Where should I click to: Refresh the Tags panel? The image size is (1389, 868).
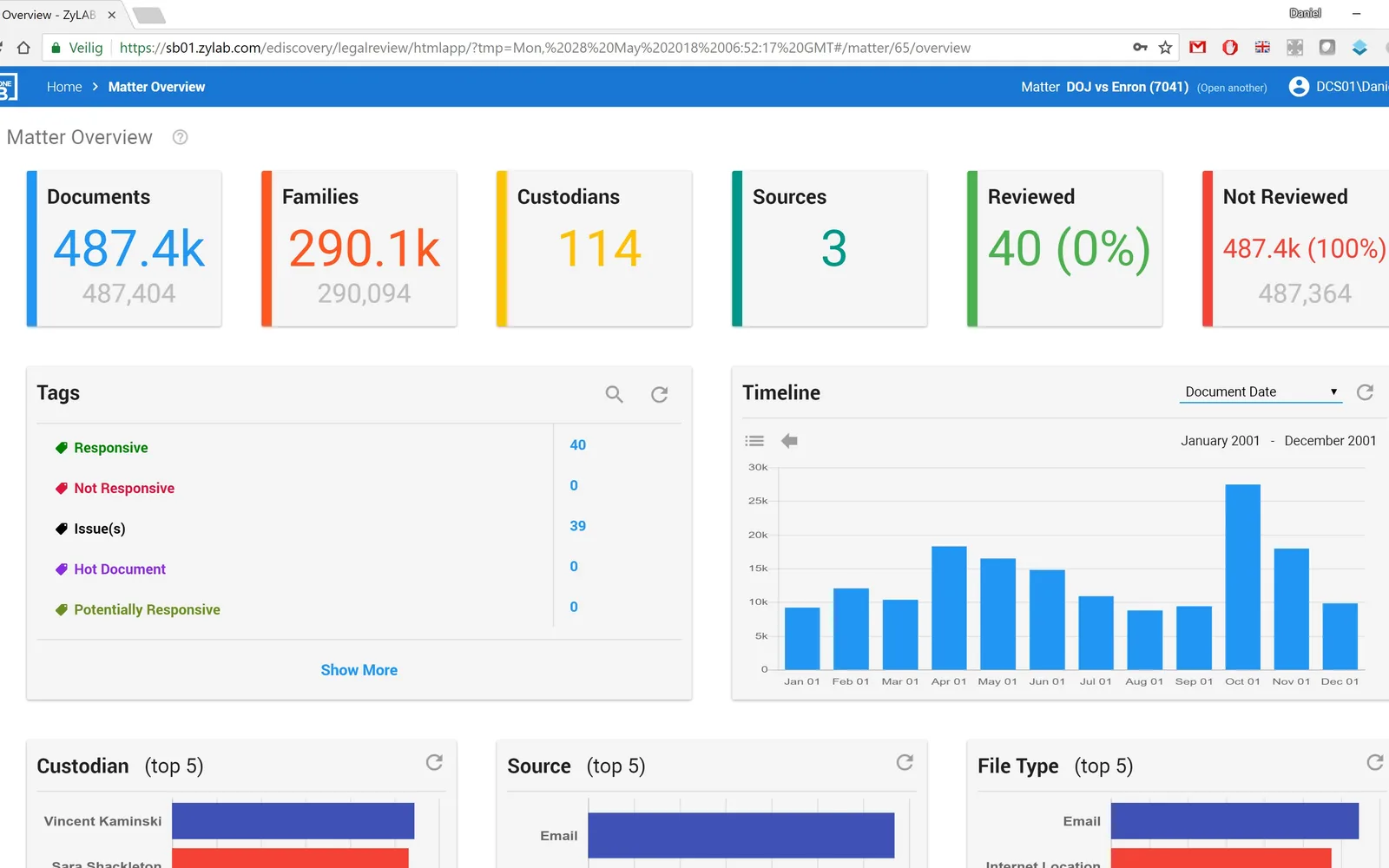[660, 395]
